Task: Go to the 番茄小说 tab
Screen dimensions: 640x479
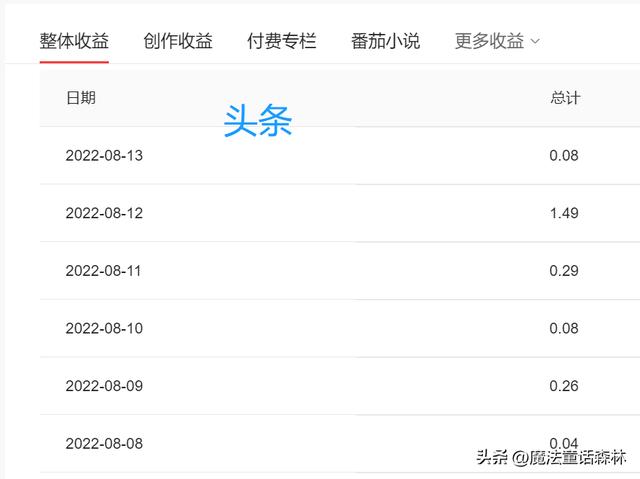Action: pos(386,41)
